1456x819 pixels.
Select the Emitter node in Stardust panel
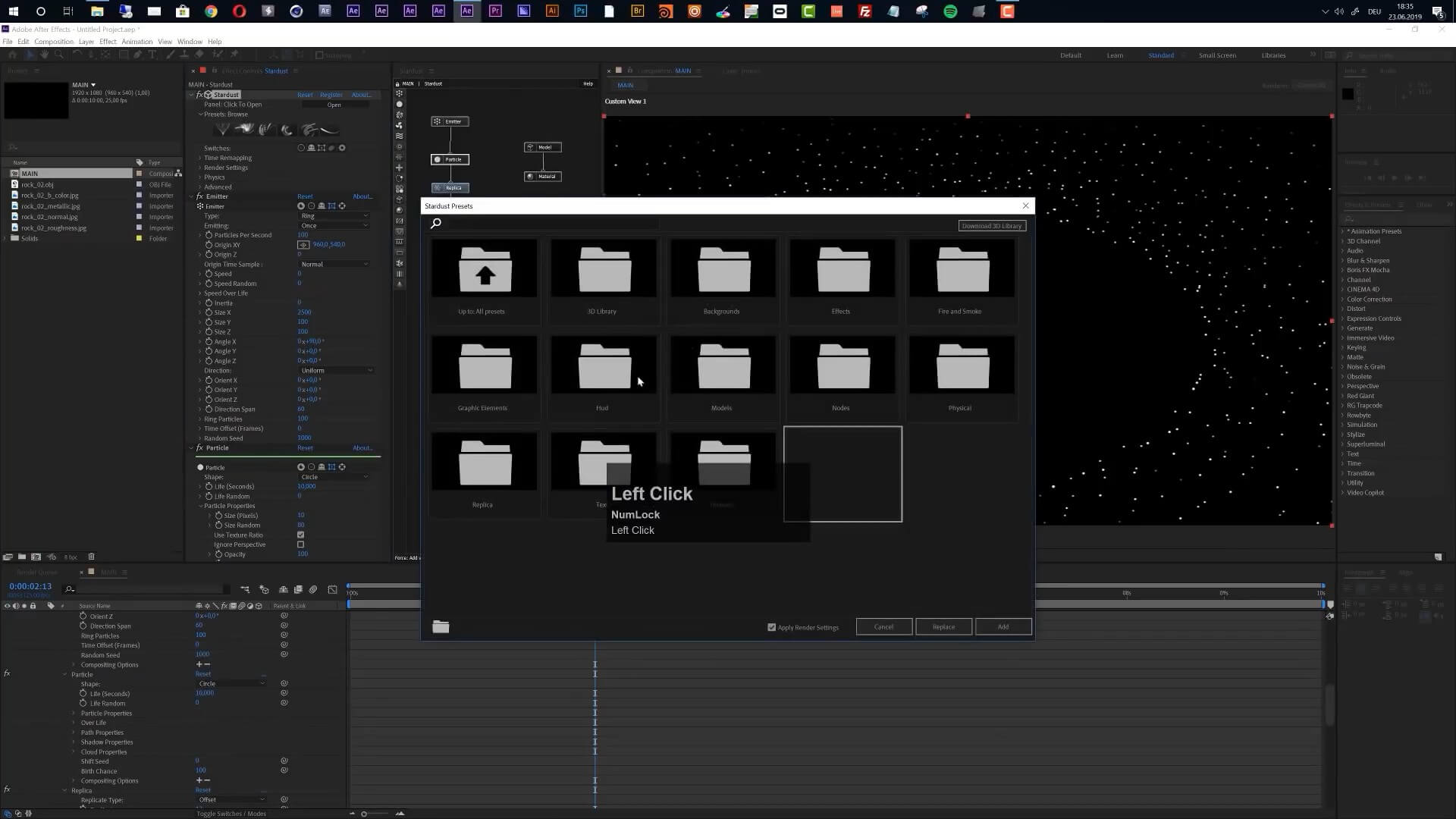coord(450,121)
